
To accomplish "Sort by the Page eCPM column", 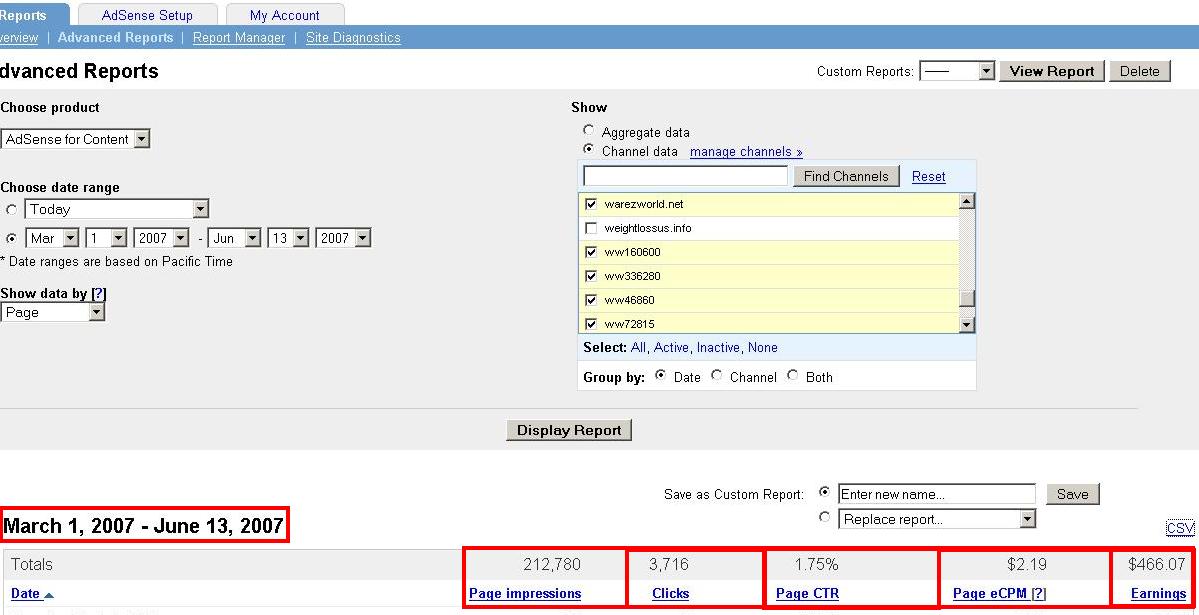I will 989,594.
